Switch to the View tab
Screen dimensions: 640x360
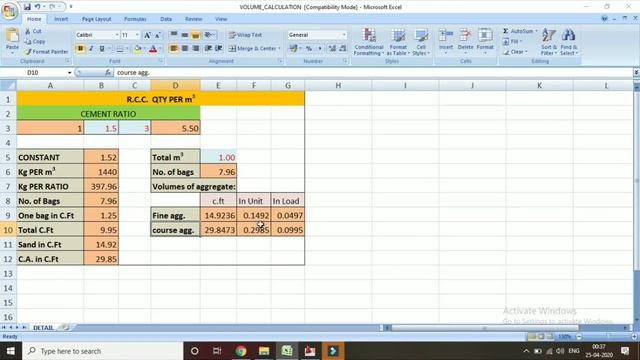[x=221, y=19]
